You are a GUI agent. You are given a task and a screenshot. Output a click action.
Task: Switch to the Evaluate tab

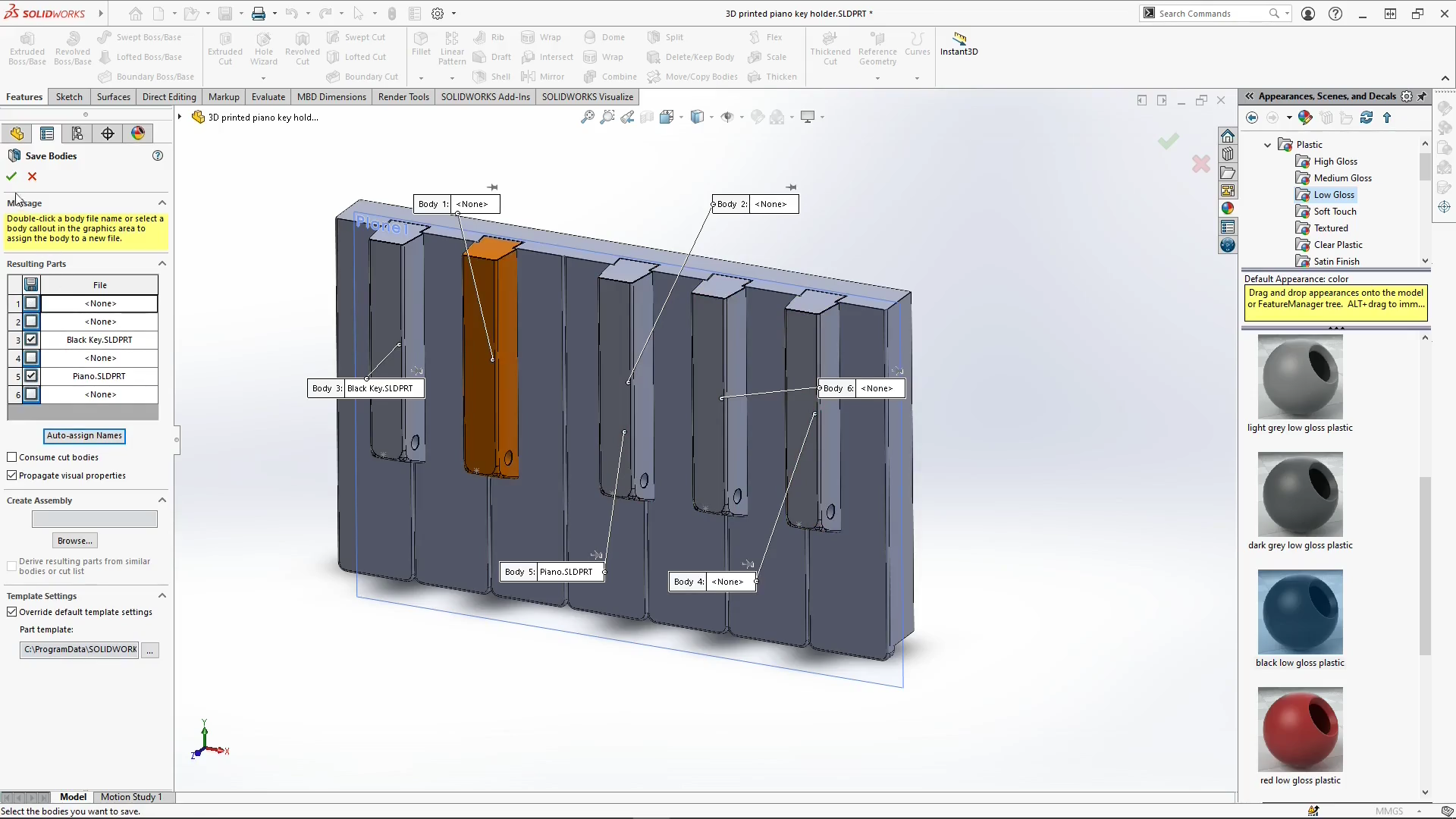pyautogui.click(x=268, y=96)
